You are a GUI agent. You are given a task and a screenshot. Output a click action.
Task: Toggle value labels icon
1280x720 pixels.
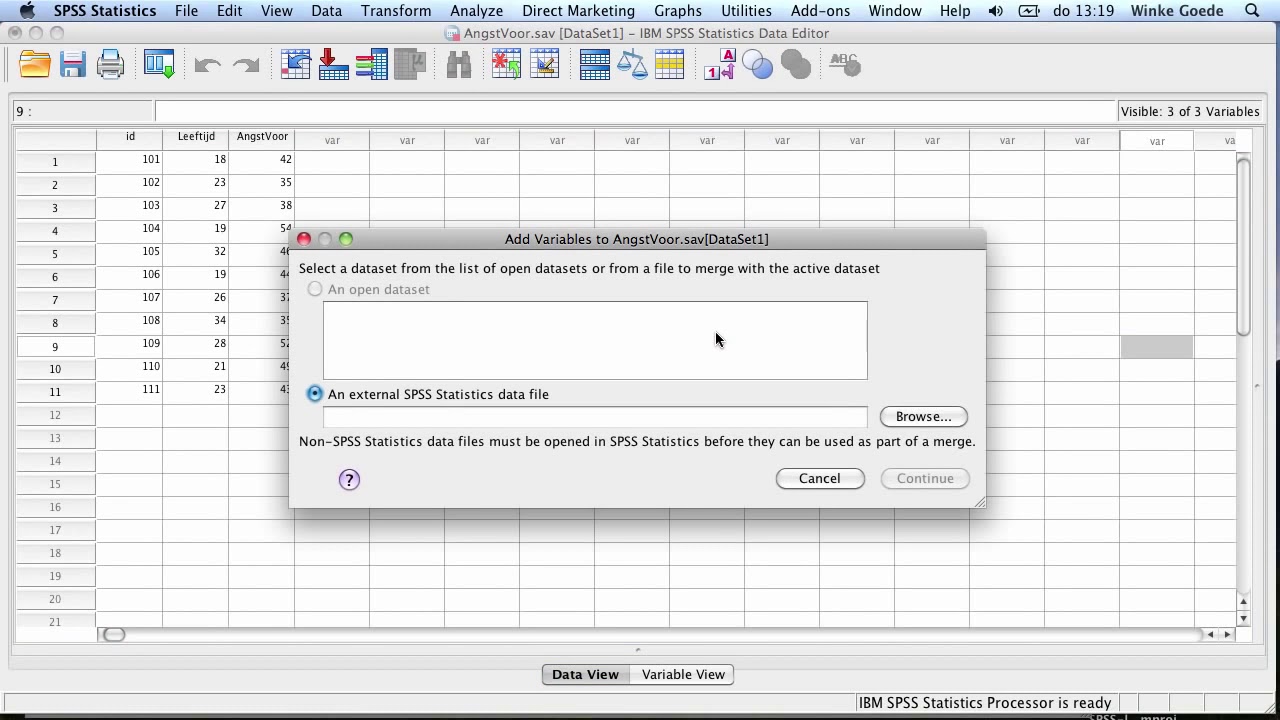(719, 65)
